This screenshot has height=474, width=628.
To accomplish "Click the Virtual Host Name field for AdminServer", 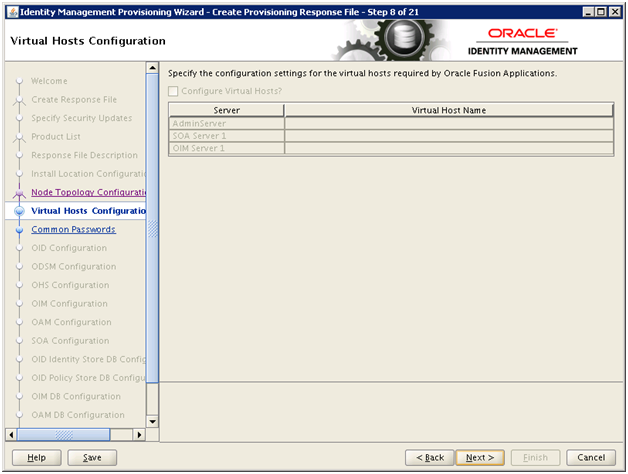I will point(449,123).
